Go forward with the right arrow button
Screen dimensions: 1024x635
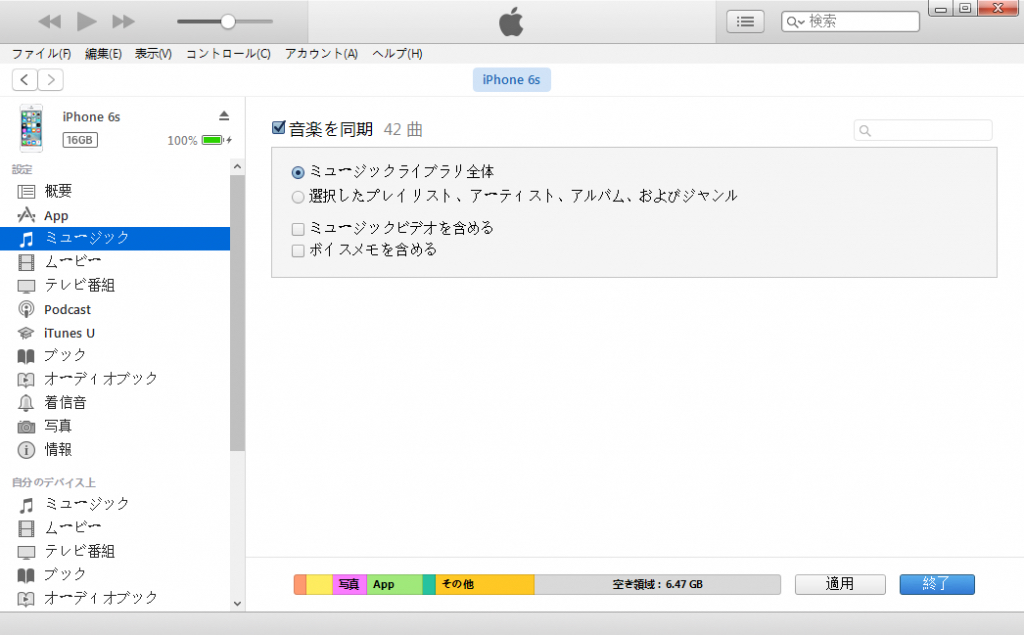(x=50, y=80)
